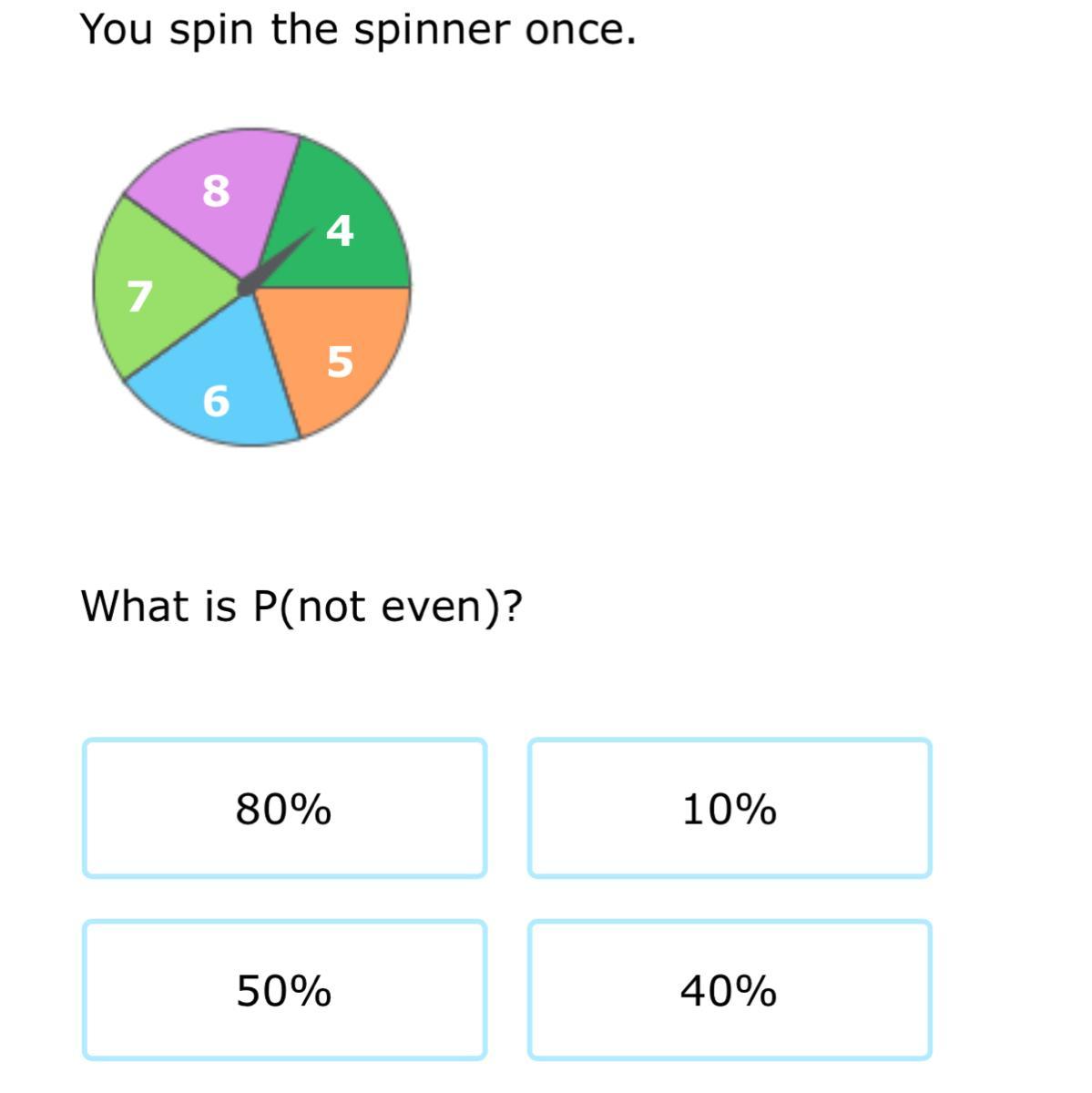Click the "You spin the spinner once." heading
1092x1093 pixels.
point(358,29)
